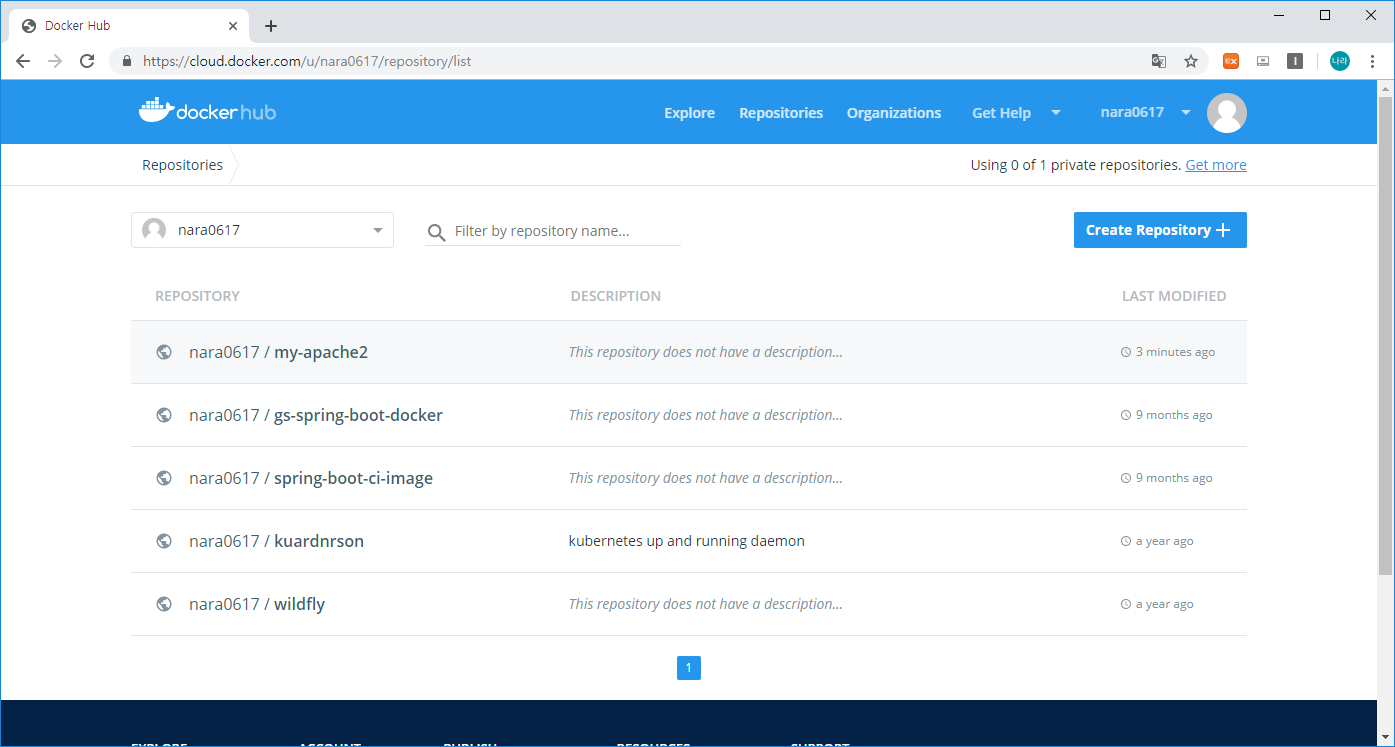The width and height of the screenshot is (1395, 747).
Task: Click the REPOSITORY column header
Action: (197, 296)
